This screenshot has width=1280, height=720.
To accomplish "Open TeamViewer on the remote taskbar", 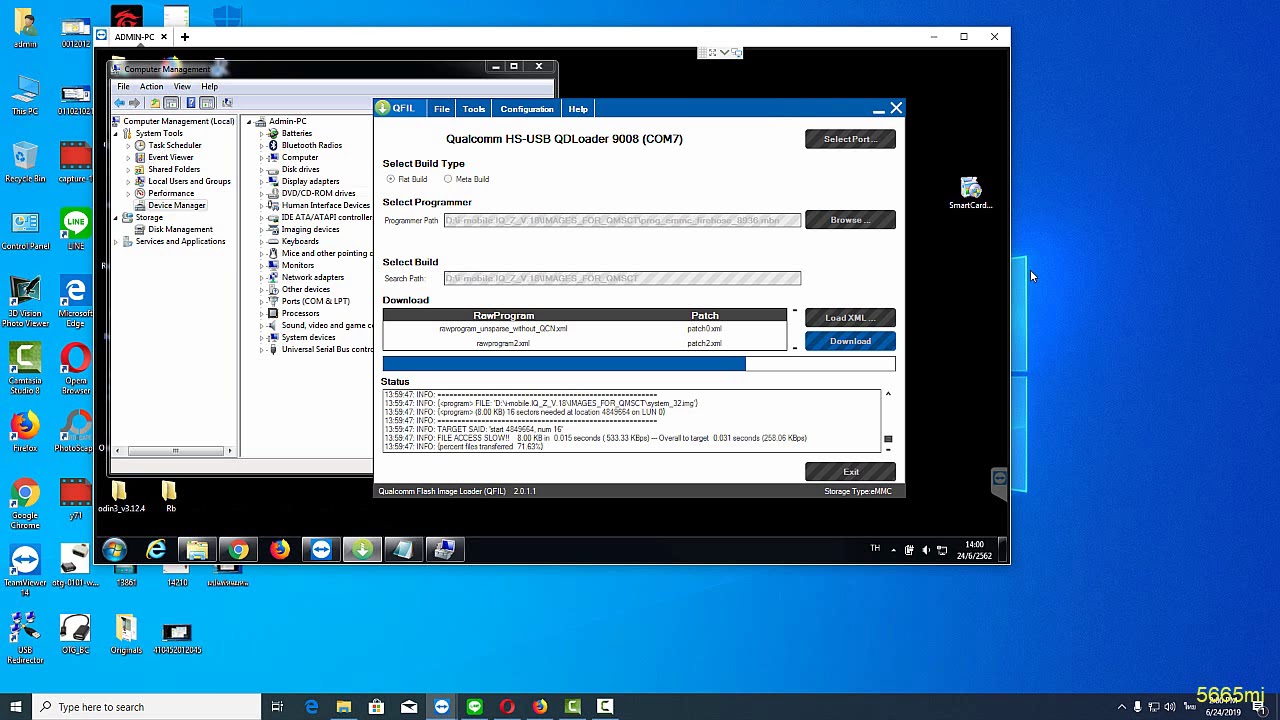I will point(320,549).
